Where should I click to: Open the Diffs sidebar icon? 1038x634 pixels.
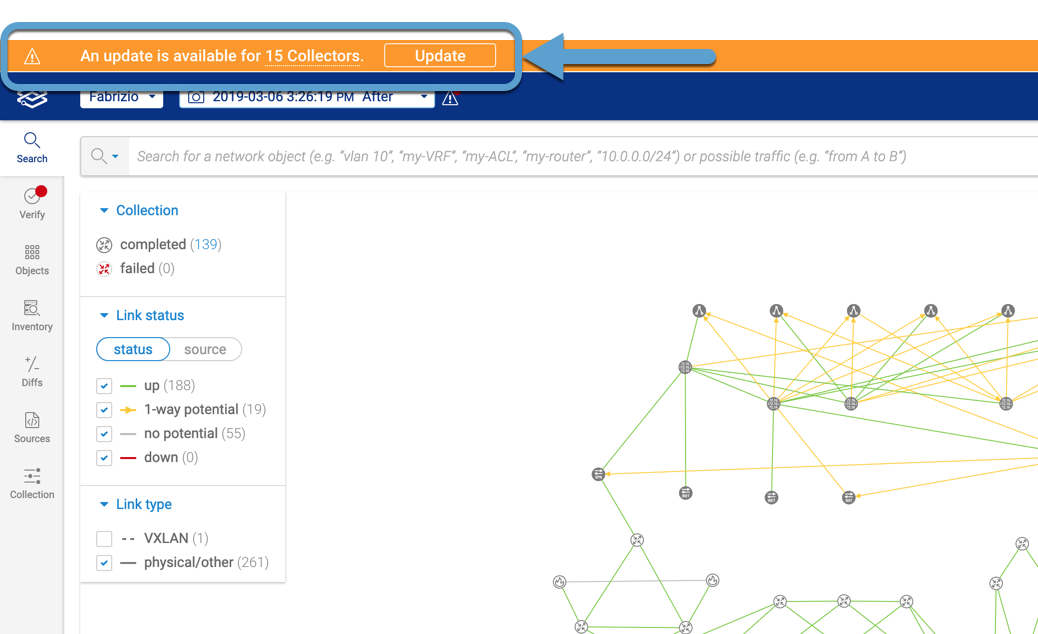pos(32,371)
